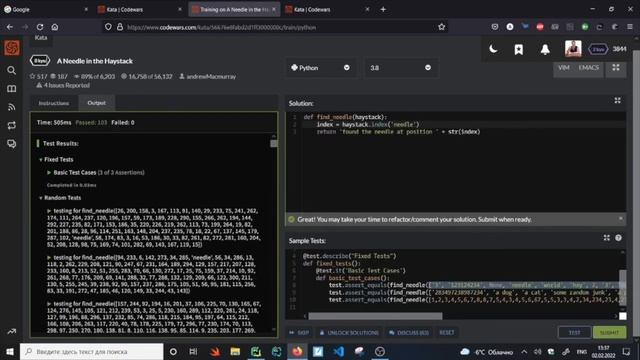Open Firefox from the taskbar

tap(297, 351)
